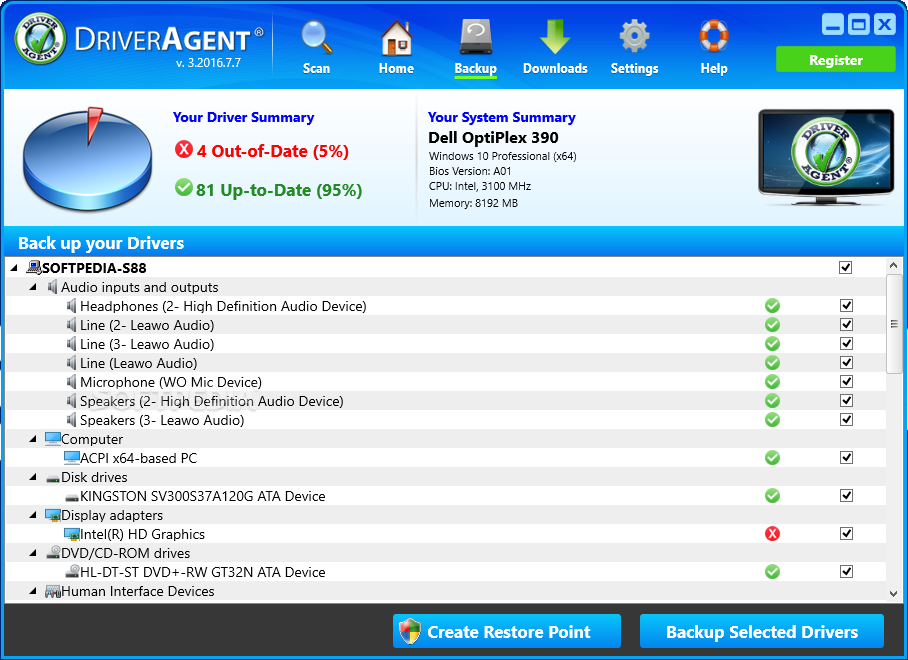Viewport: 908px width, 660px height.
Task: Click the Intel HD Graphics red status icon
Action: pos(772,534)
